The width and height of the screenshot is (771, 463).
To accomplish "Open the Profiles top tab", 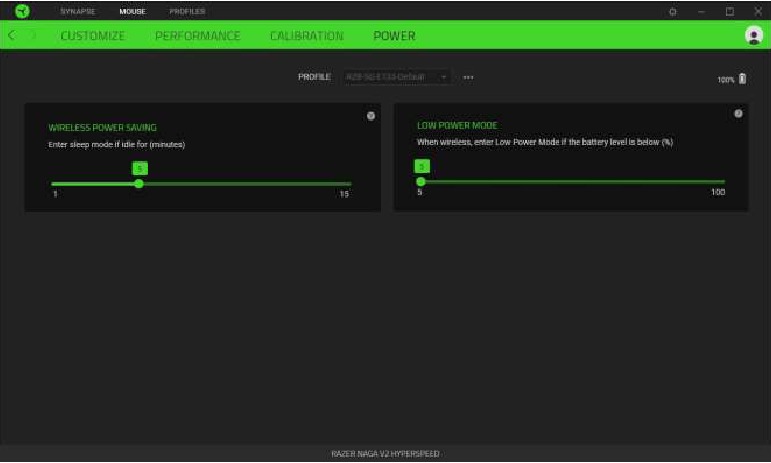I will [186, 11].
